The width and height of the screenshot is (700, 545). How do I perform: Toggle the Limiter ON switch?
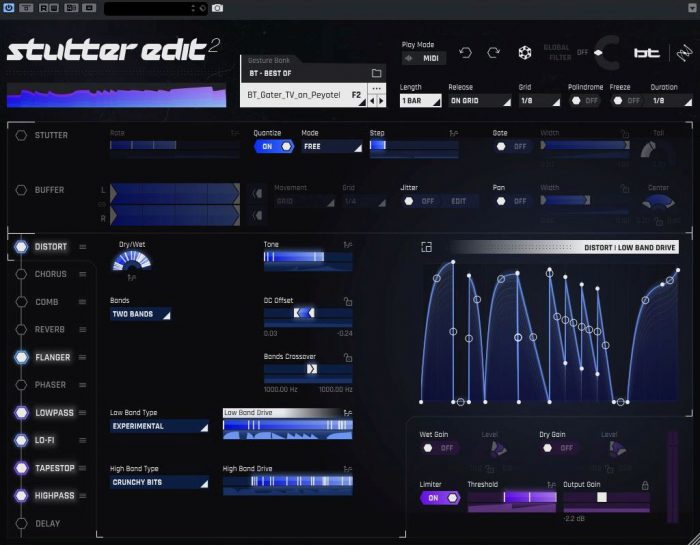[440, 498]
